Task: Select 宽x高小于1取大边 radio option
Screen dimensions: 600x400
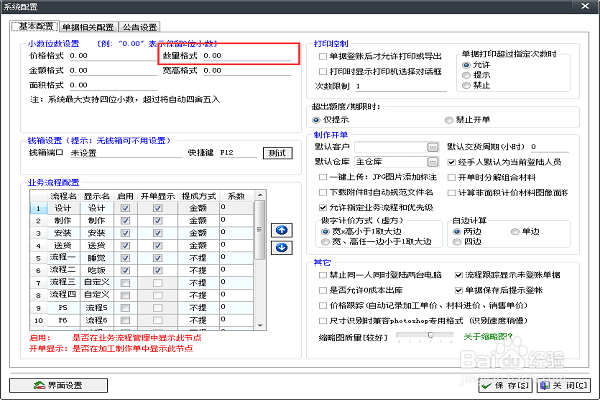Action: tap(325, 232)
